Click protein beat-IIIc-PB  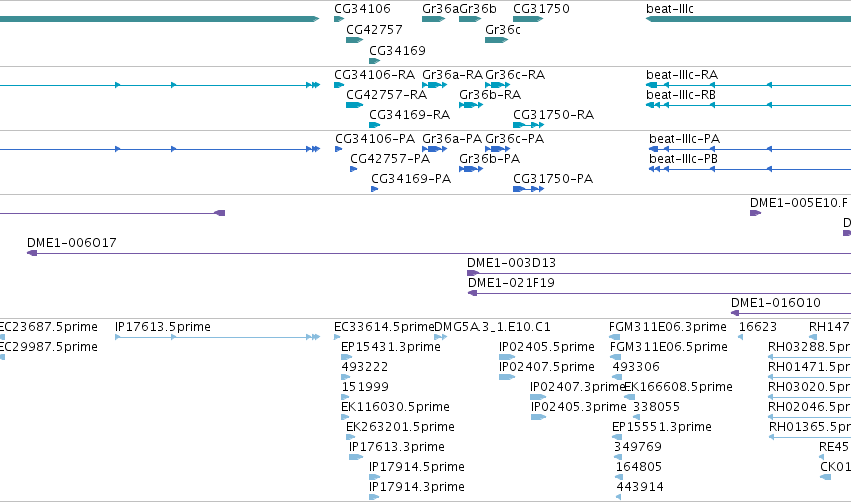click(x=683, y=159)
